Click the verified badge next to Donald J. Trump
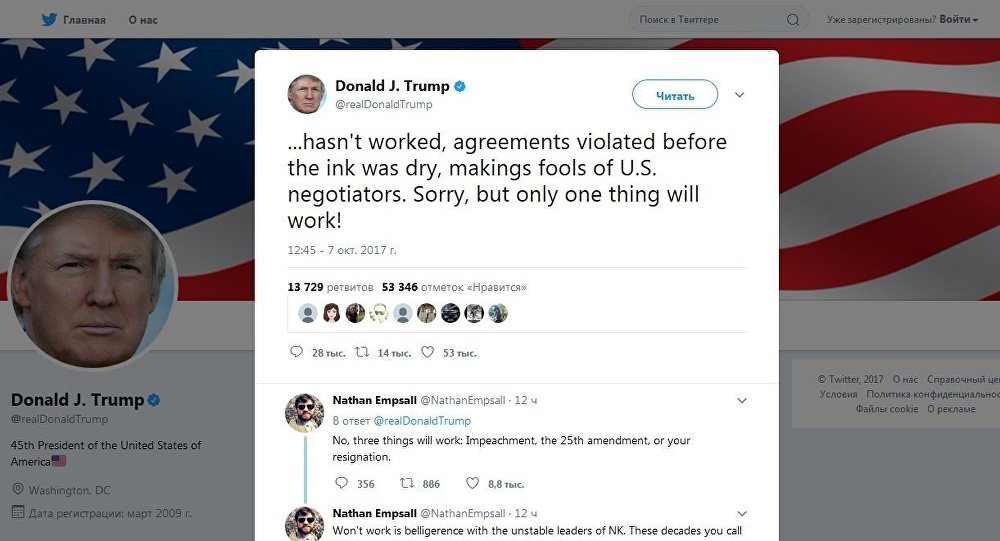The width and height of the screenshot is (1000, 541). click(x=459, y=86)
